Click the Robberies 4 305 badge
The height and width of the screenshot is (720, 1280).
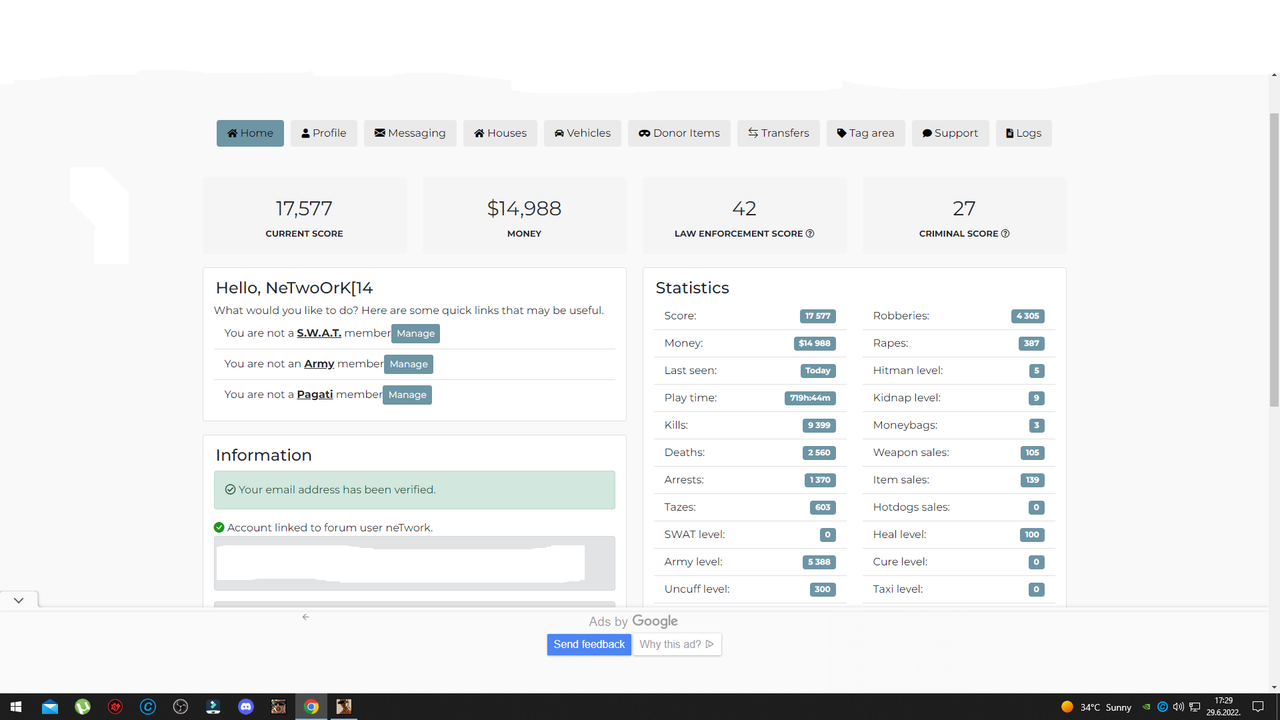pos(1028,316)
